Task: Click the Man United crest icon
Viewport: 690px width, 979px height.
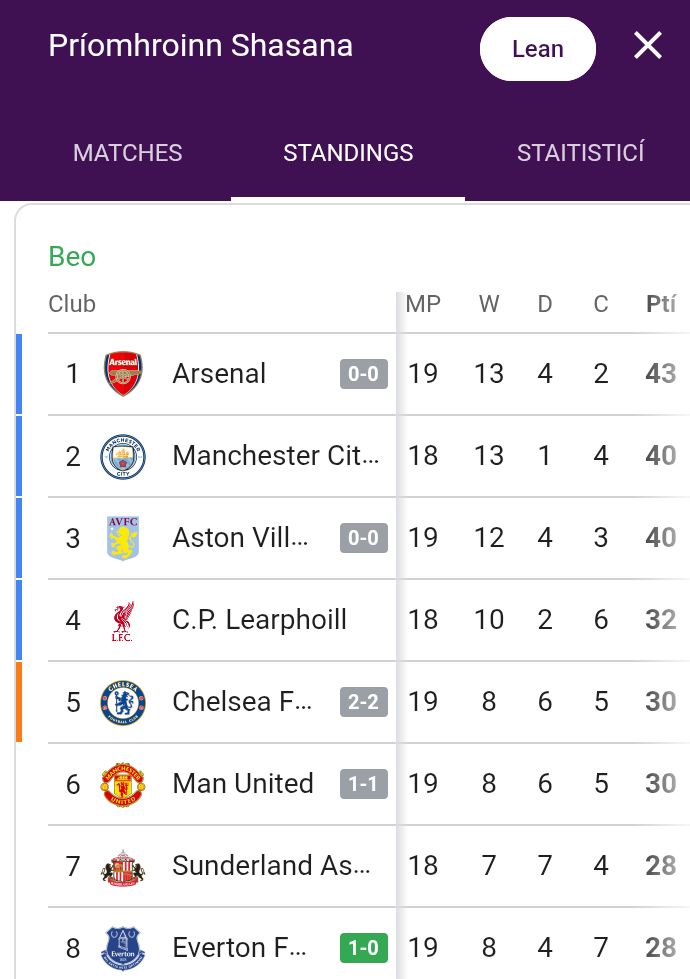Action: pyautogui.click(x=123, y=784)
